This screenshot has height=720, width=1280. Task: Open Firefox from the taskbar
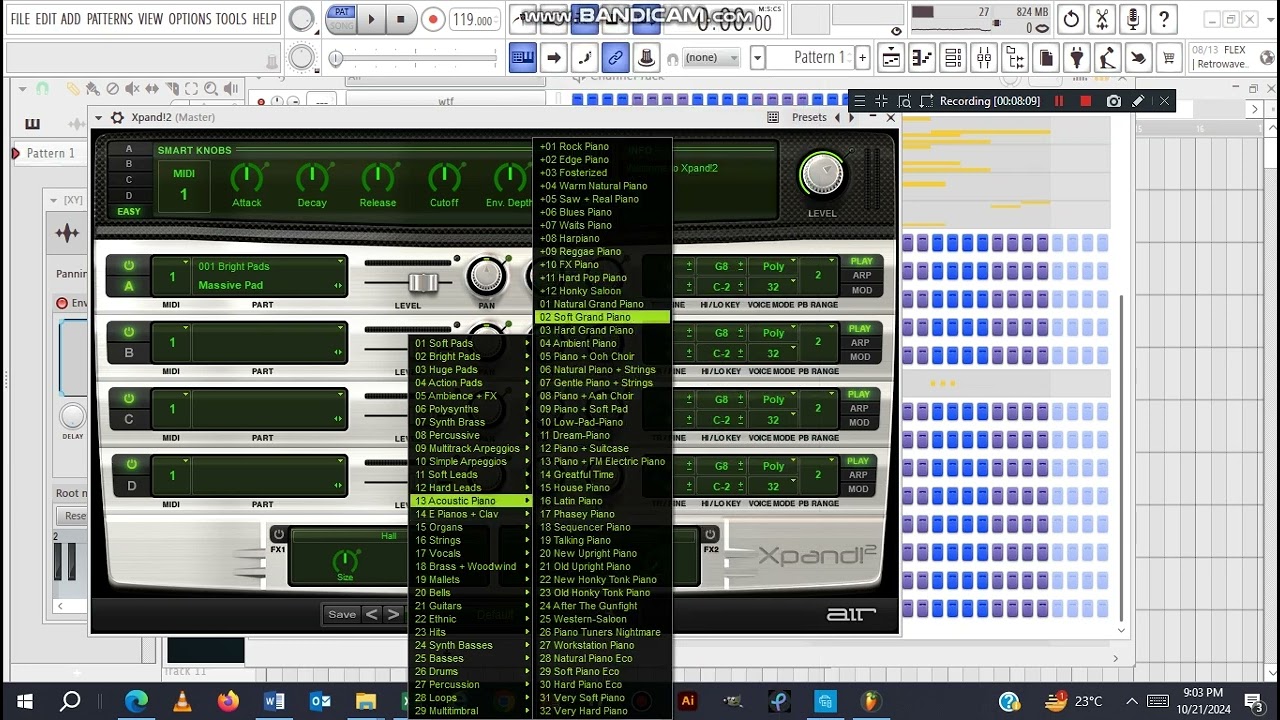click(x=228, y=701)
